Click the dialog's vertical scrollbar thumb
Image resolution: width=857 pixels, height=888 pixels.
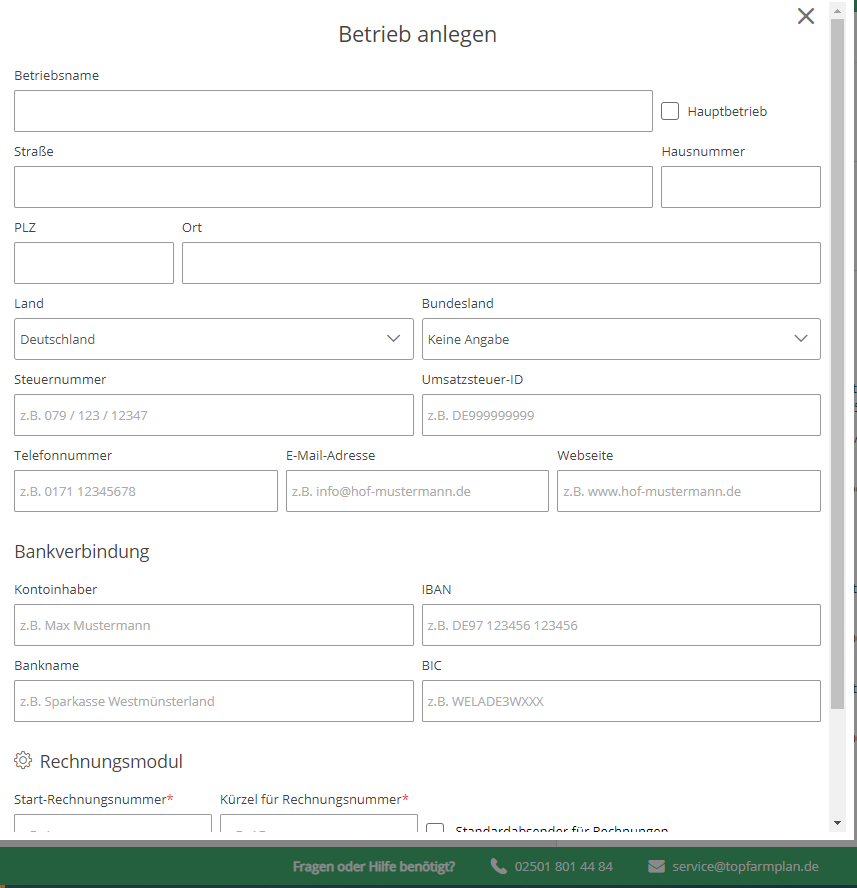pyautogui.click(x=837, y=364)
